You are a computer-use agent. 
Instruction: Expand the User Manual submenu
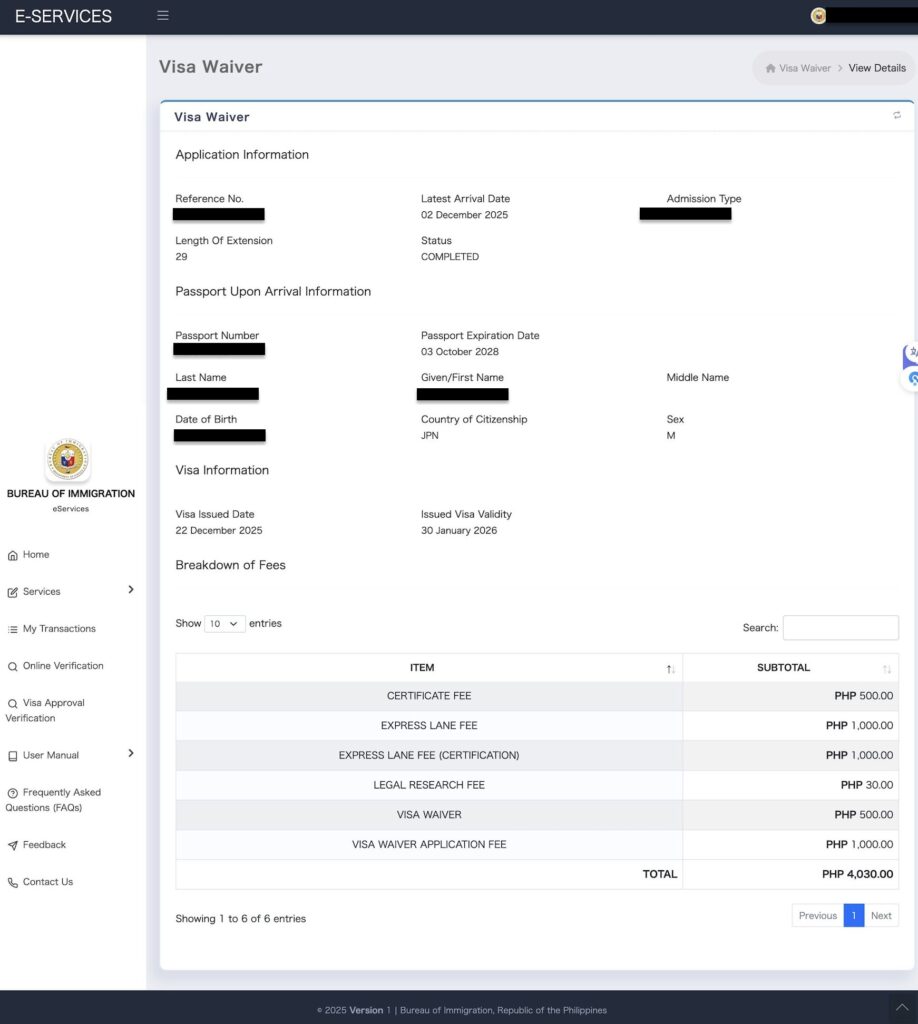[130, 754]
